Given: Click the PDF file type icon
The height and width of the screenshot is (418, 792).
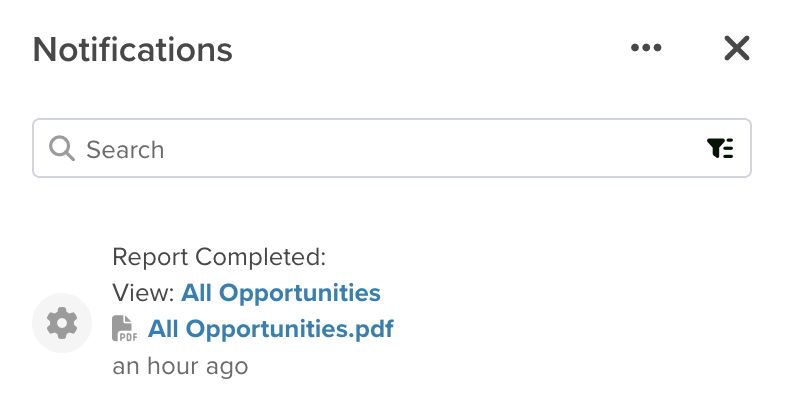Looking at the screenshot, I should tap(124, 329).
